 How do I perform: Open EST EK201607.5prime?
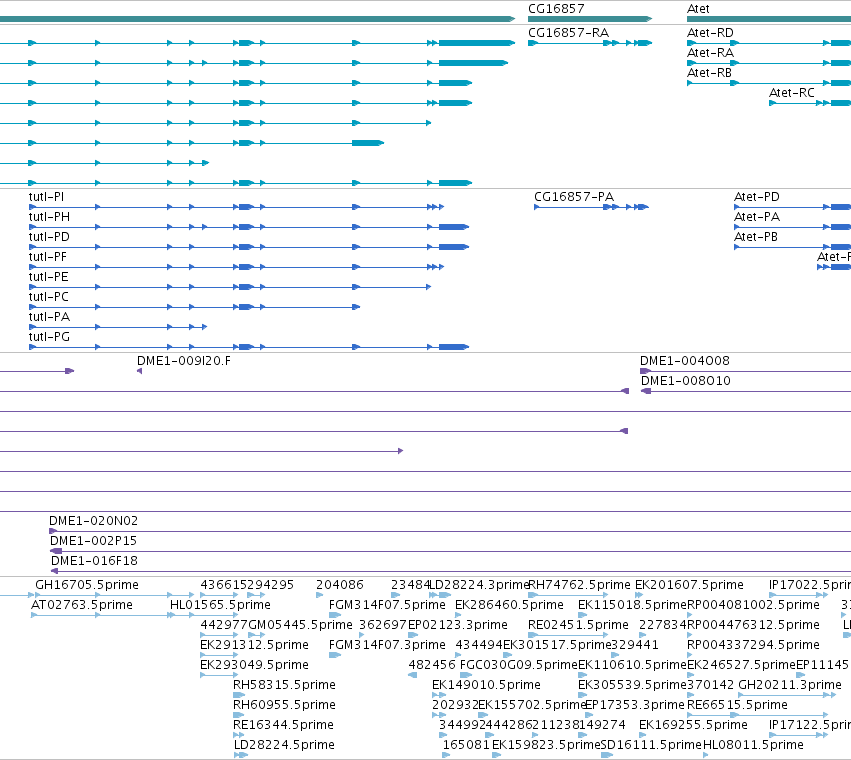[x=689, y=585]
